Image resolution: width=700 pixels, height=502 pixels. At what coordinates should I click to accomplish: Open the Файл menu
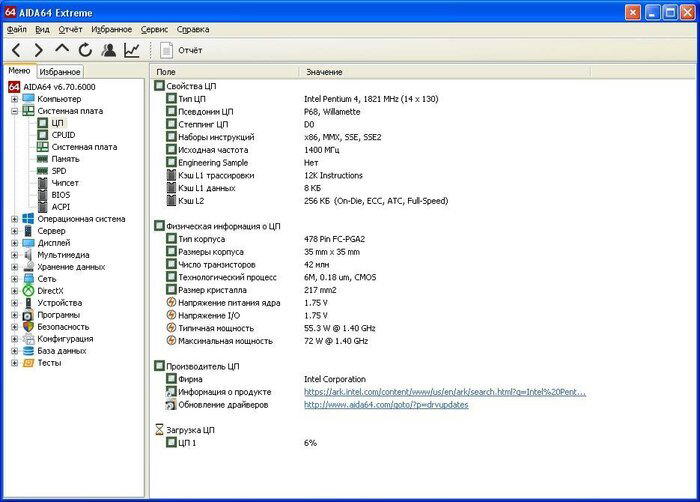tap(17, 29)
